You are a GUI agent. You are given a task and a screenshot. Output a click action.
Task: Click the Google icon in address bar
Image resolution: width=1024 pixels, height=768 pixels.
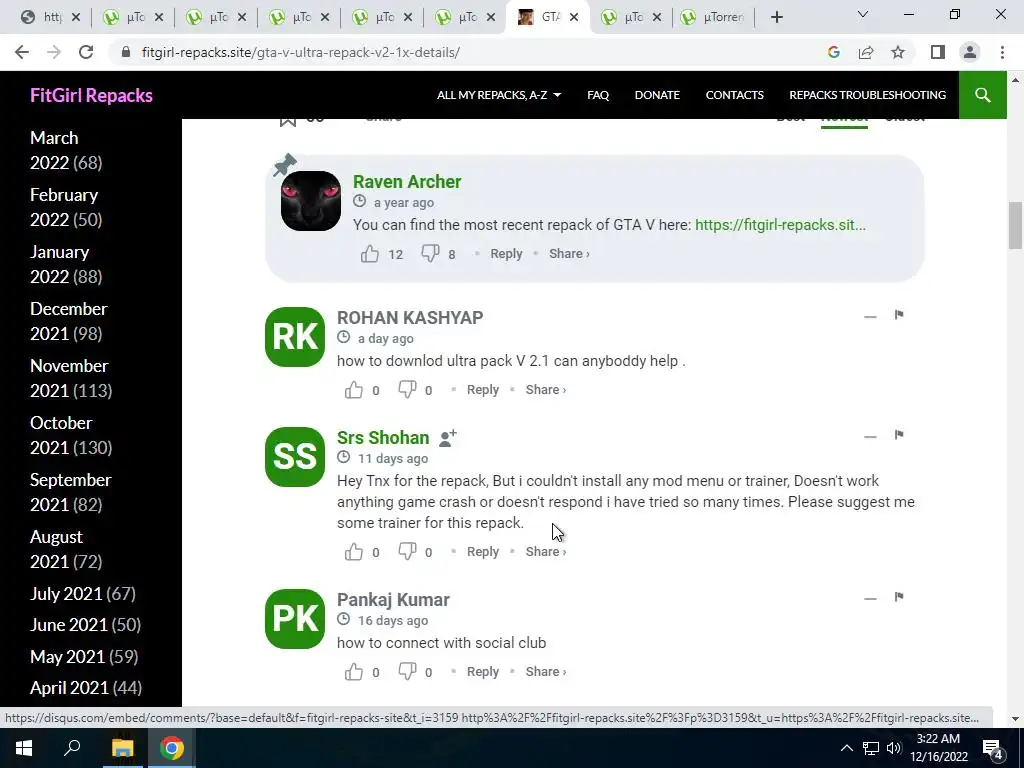[833, 52]
